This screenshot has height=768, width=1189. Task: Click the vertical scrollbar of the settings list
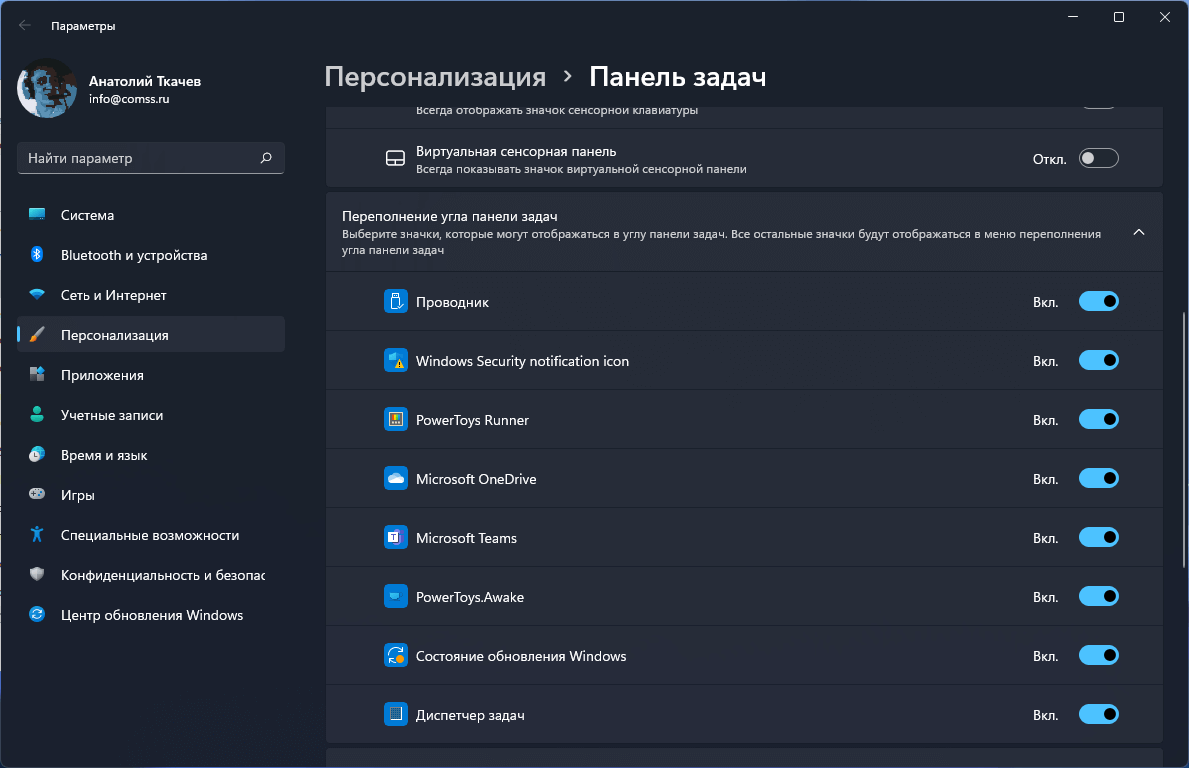click(1184, 440)
